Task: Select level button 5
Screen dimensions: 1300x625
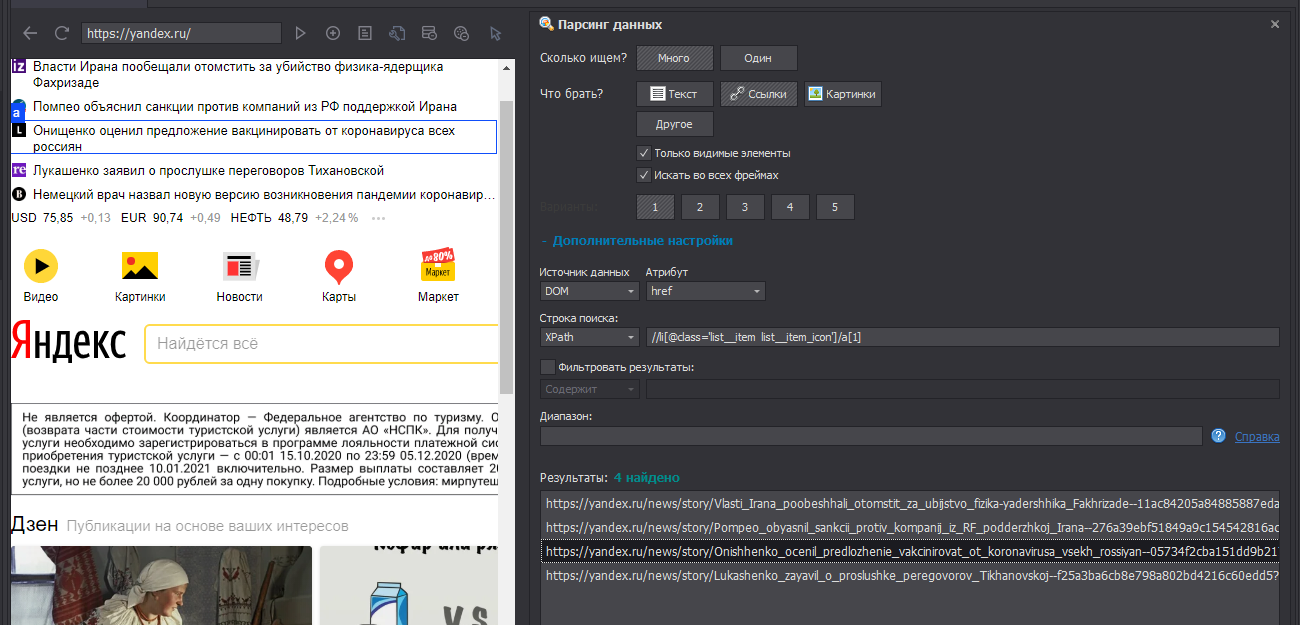Action: tap(835, 207)
